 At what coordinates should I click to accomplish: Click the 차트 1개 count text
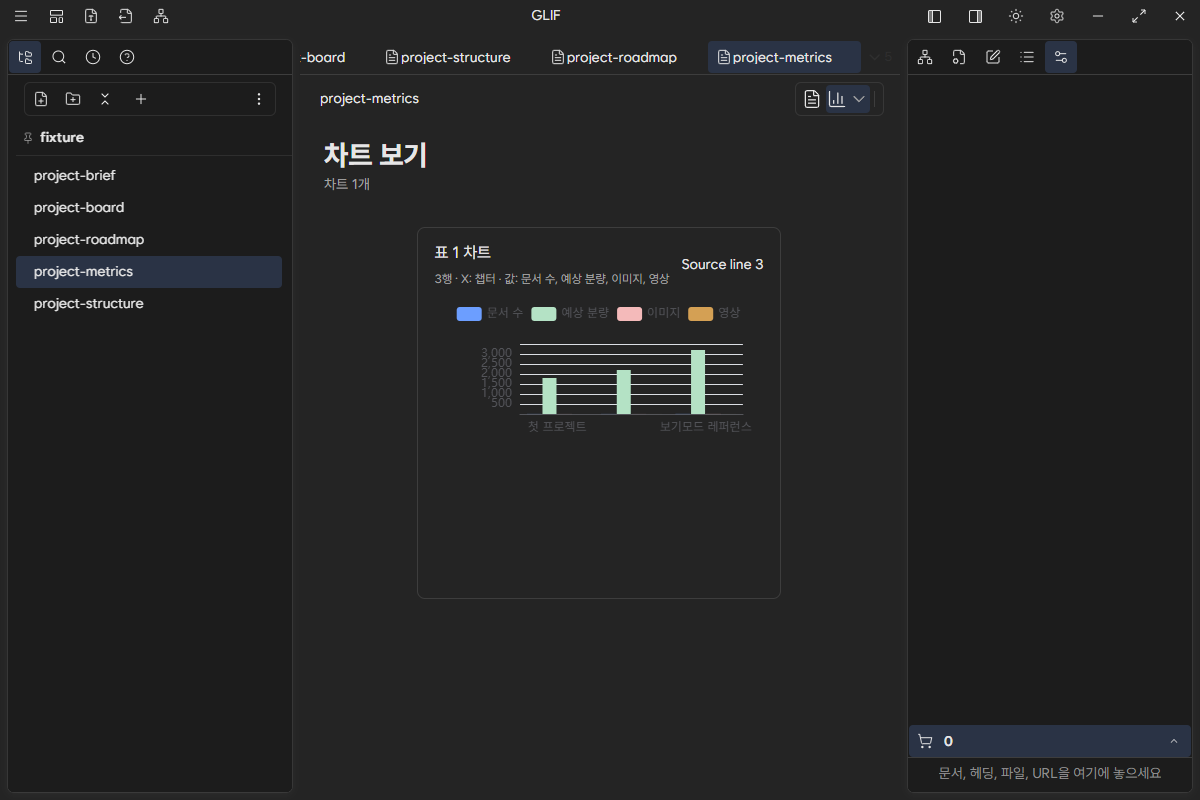347,184
